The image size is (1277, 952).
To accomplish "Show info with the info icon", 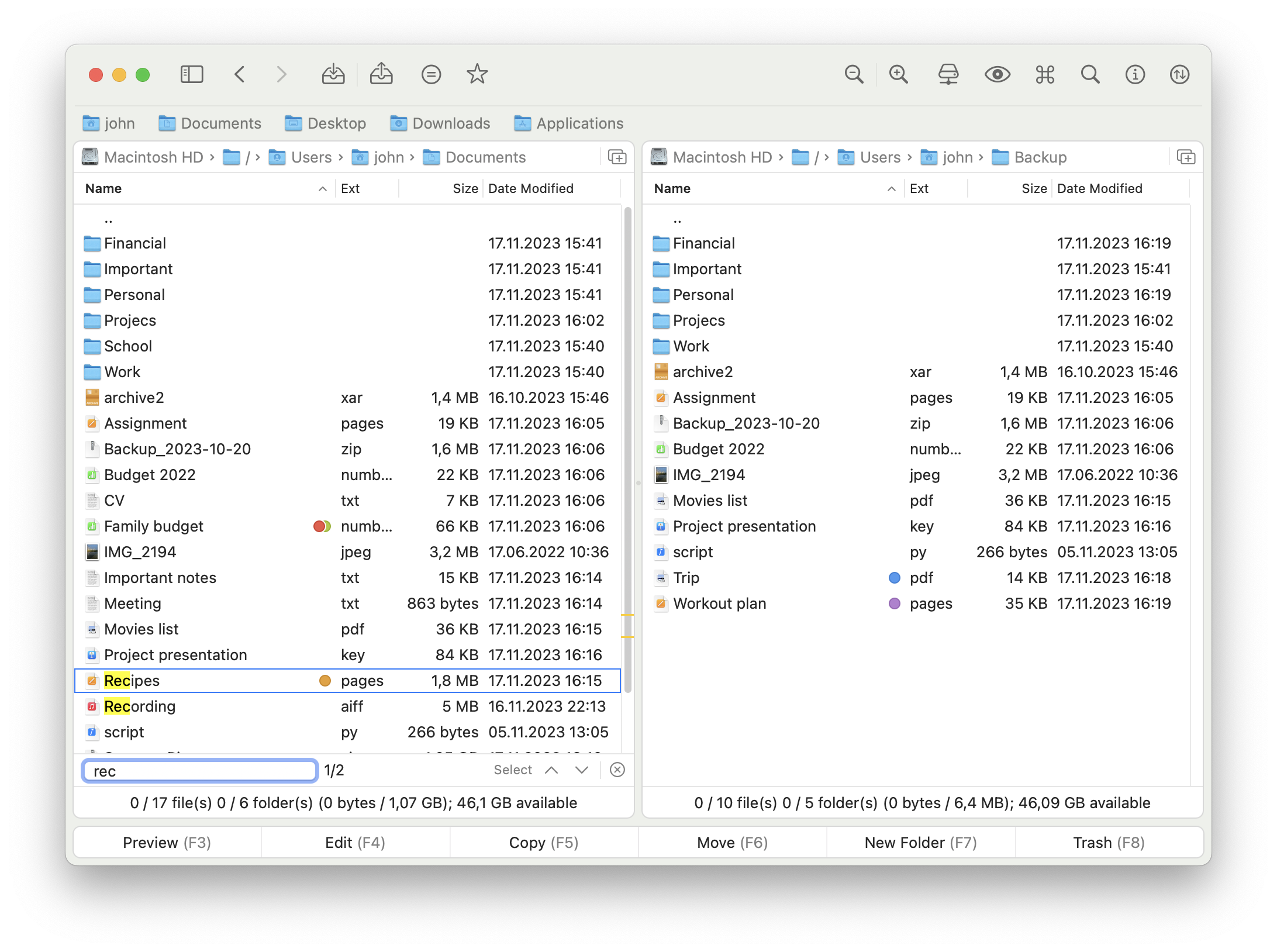I will [x=1135, y=74].
